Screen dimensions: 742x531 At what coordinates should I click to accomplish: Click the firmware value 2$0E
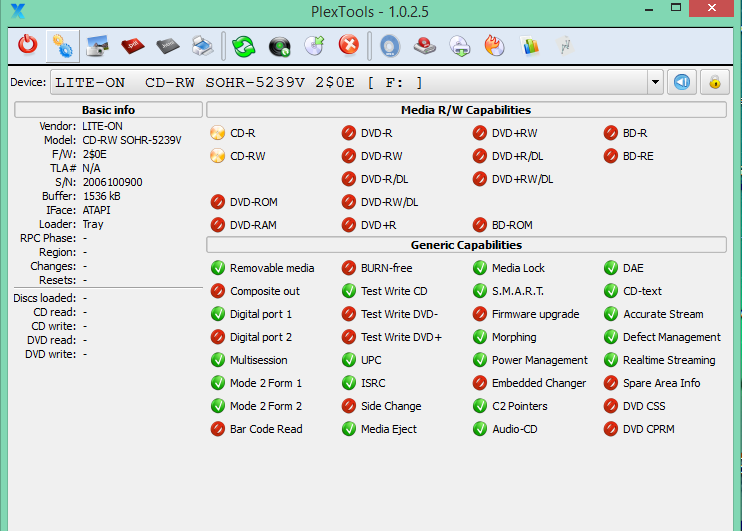[x=95, y=154]
